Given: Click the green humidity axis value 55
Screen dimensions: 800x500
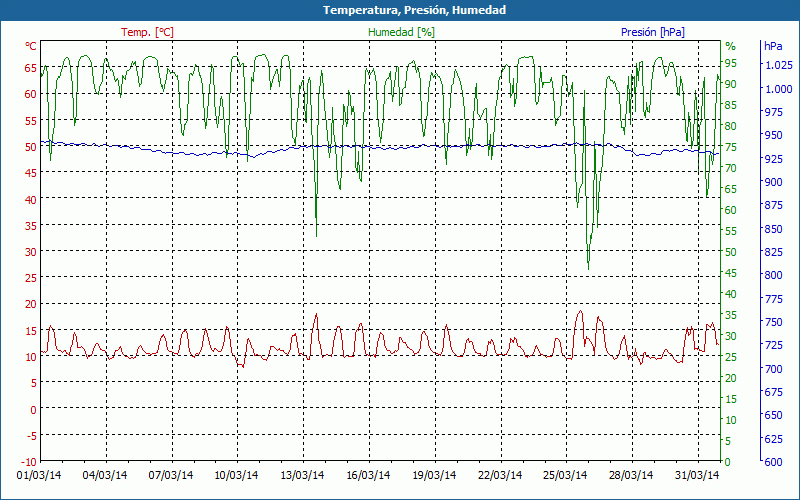Looking at the screenshot, I should click(731, 231).
